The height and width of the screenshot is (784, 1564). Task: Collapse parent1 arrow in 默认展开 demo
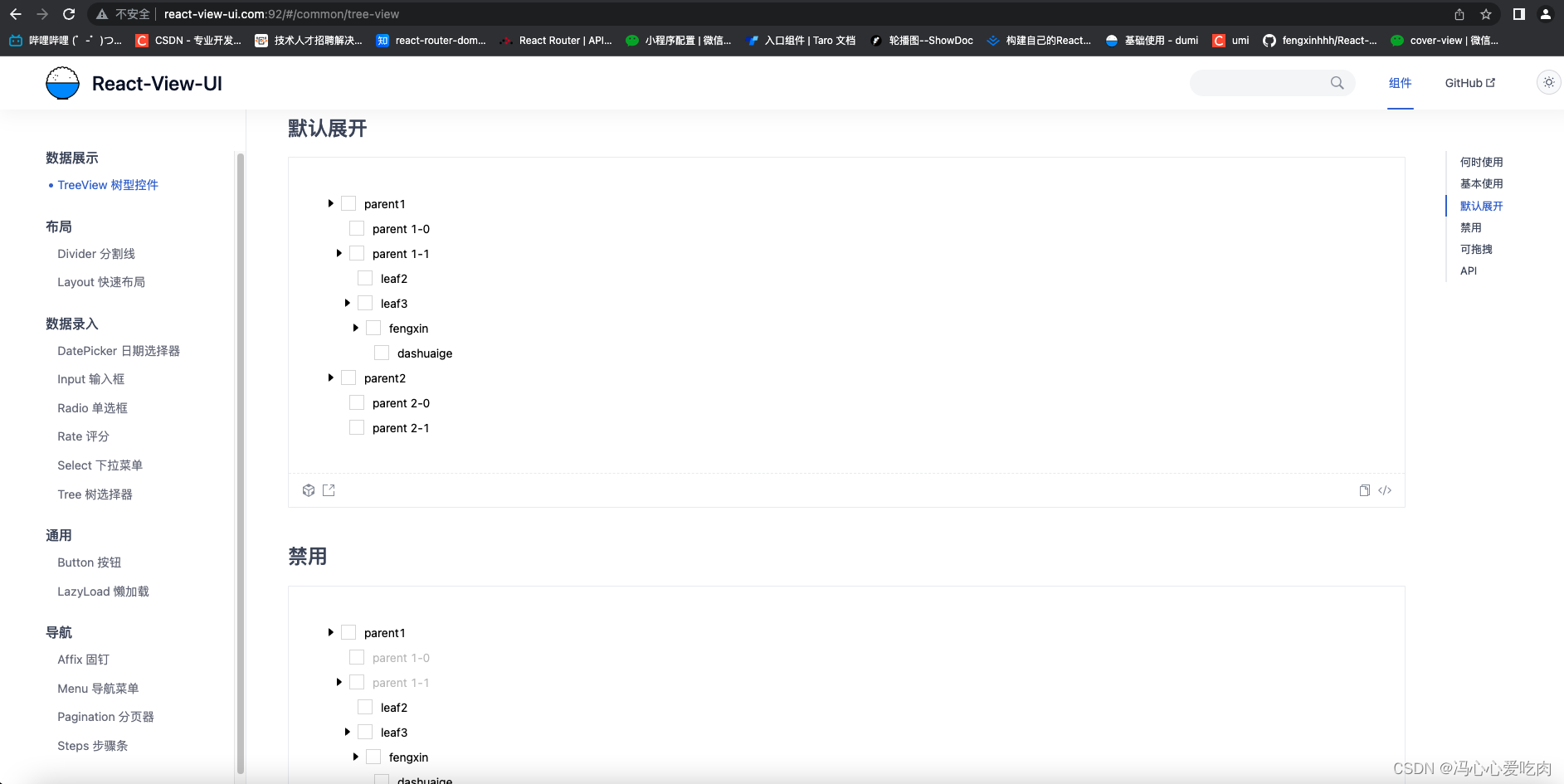pos(330,203)
